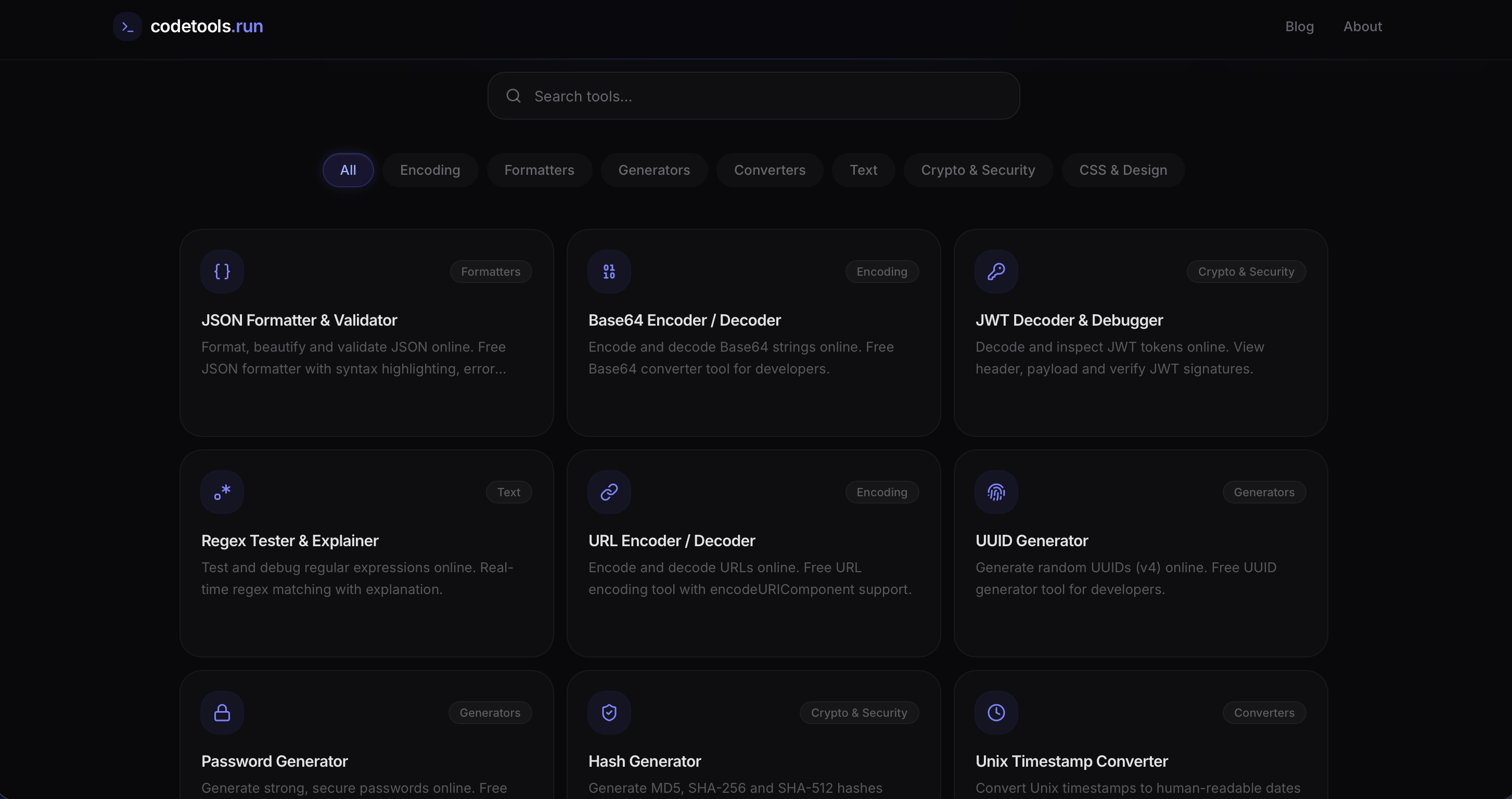Enable the CSS & Design filter
Viewport: 1512px width, 799px height.
pyautogui.click(x=1123, y=170)
